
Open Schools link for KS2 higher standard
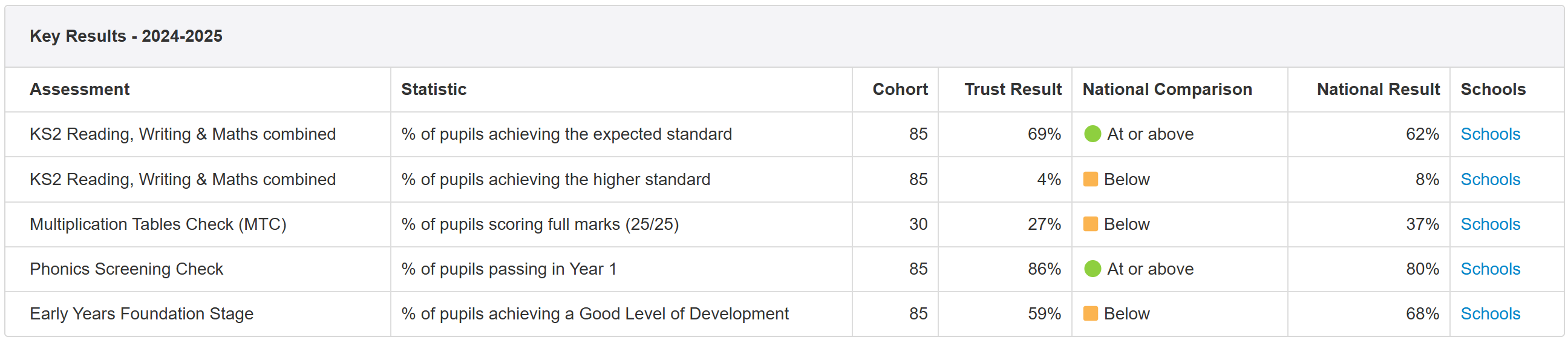1489,179
